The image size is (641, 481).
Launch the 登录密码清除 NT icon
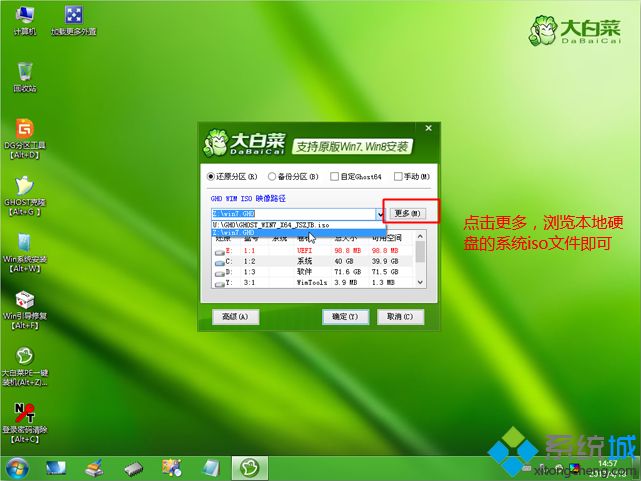pyautogui.click(x=25, y=423)
